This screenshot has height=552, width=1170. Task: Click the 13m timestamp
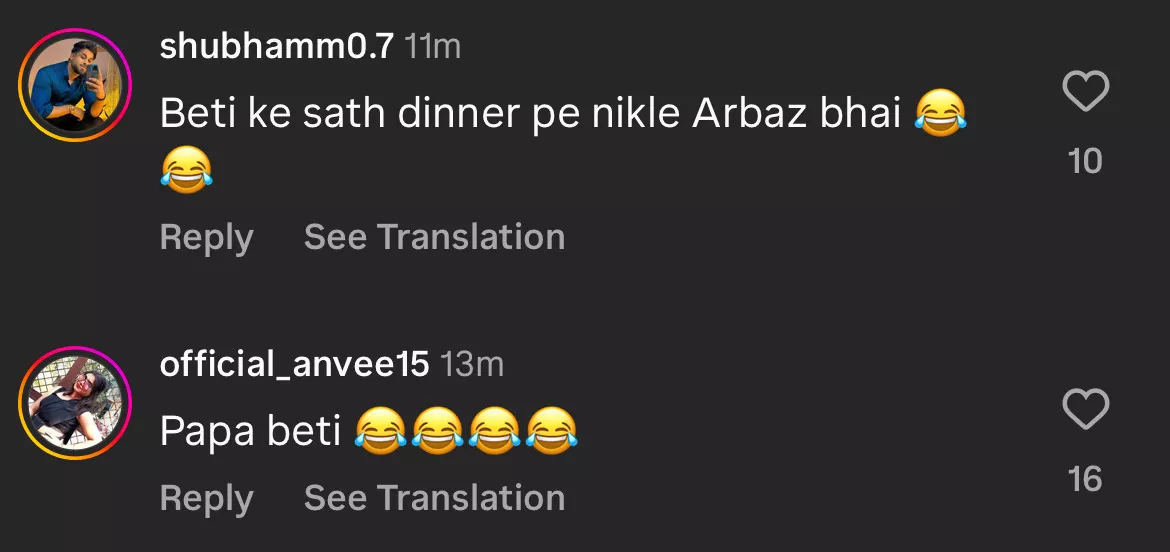[x=472, y=366]
